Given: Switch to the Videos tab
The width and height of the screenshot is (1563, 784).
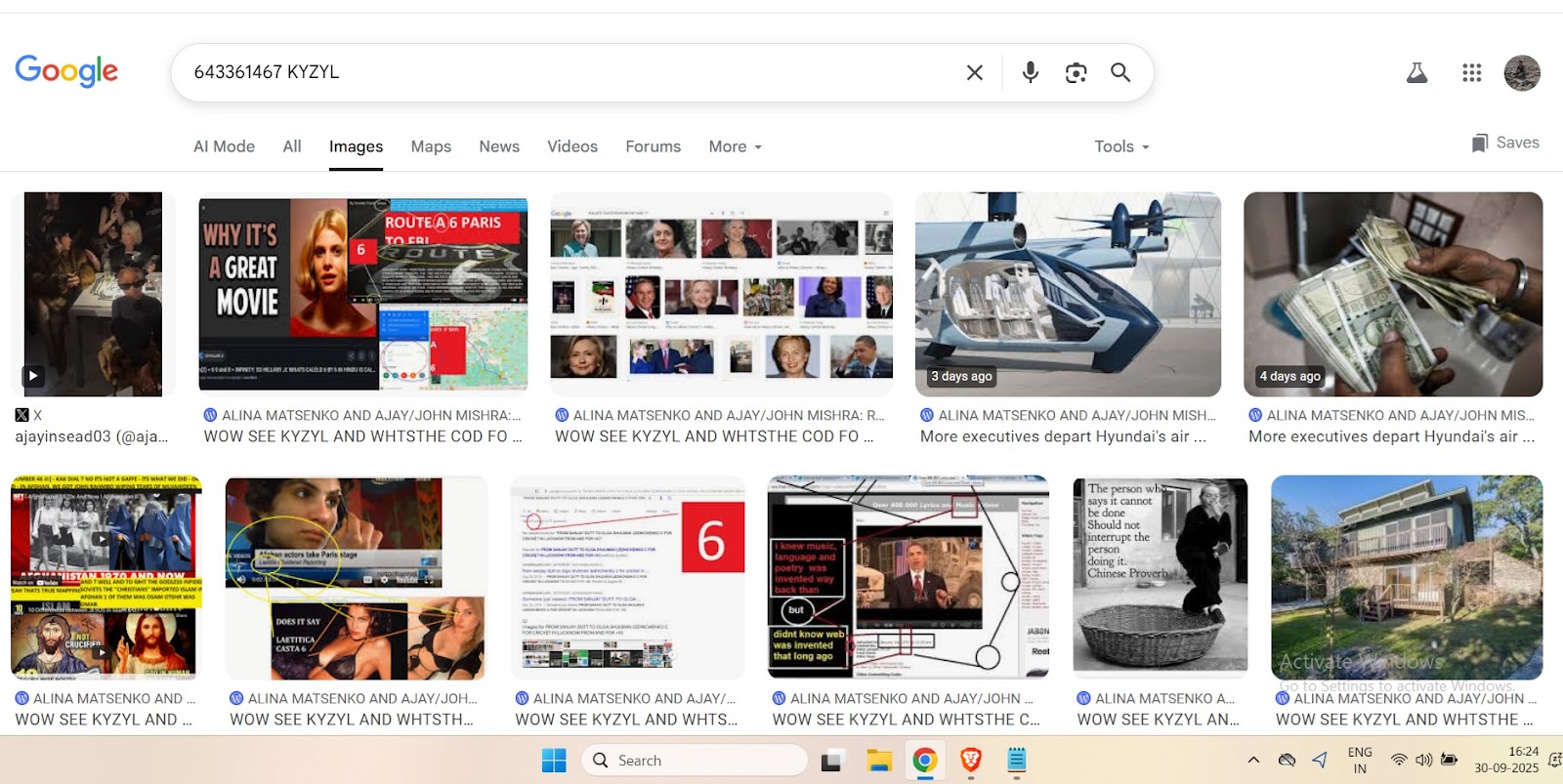Looking at the screenshot, I should pyautogui.click(x=571, y=146).
